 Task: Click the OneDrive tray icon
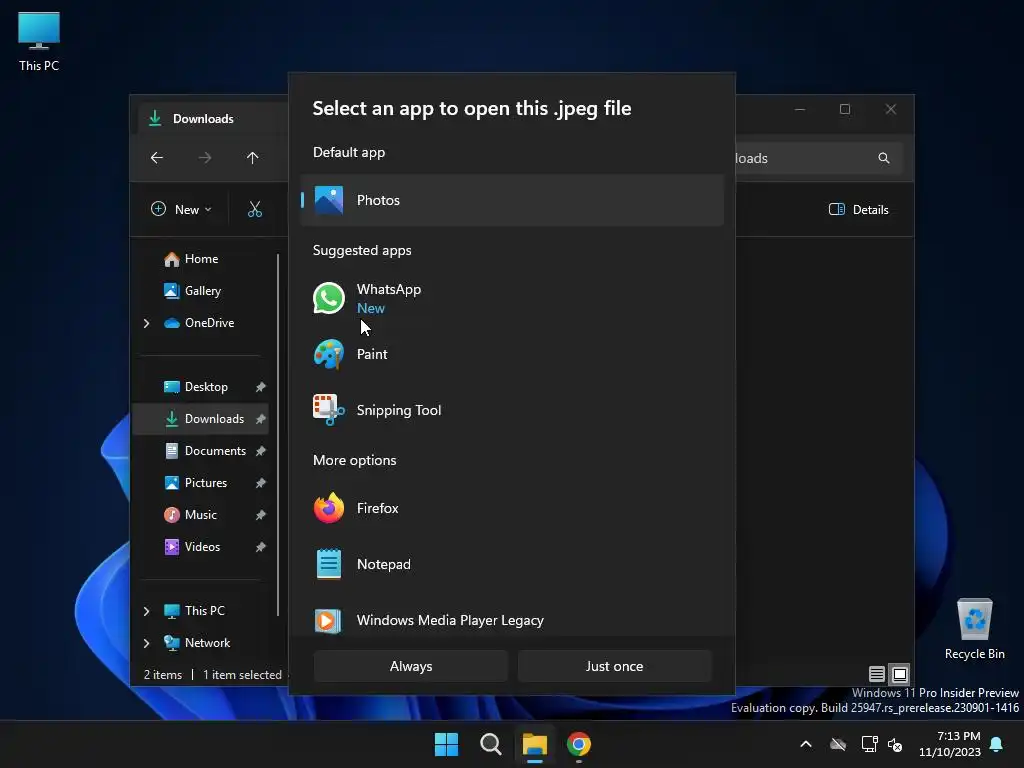[x=838, y=744]
